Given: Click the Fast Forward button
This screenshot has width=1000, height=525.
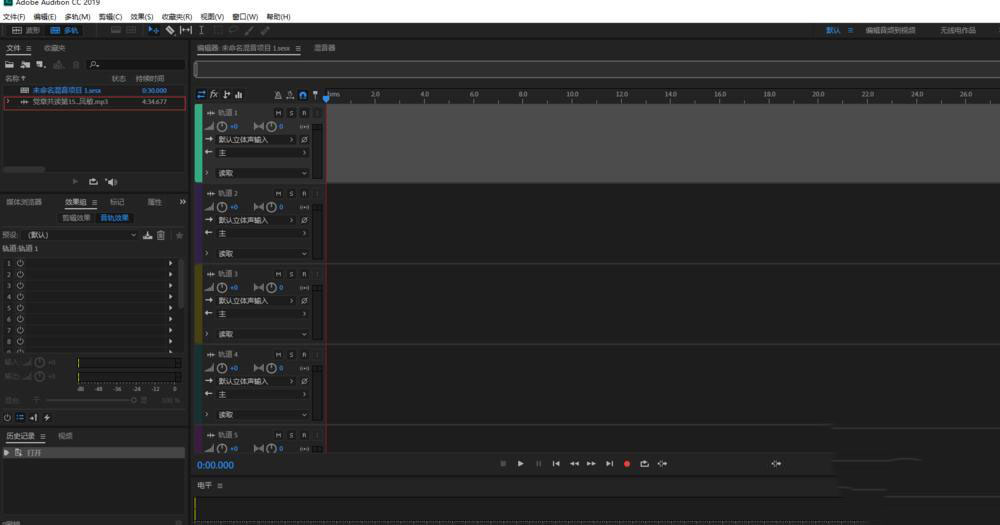Looking at the screenshot, I should point(591,464).
